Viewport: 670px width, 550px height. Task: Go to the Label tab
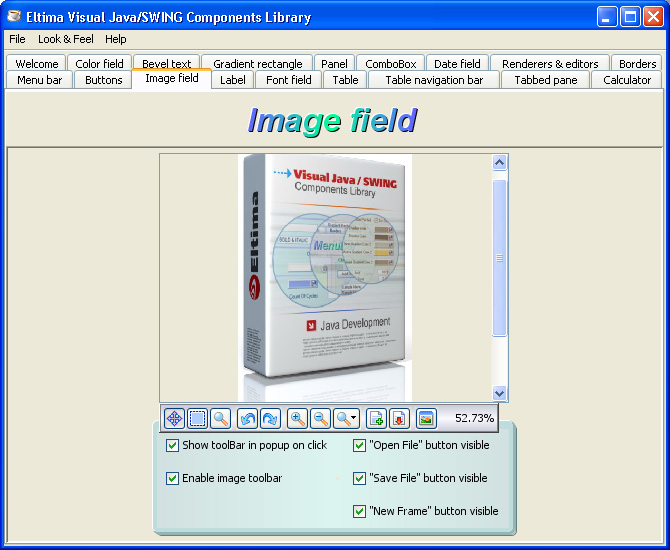coord(233,80)
